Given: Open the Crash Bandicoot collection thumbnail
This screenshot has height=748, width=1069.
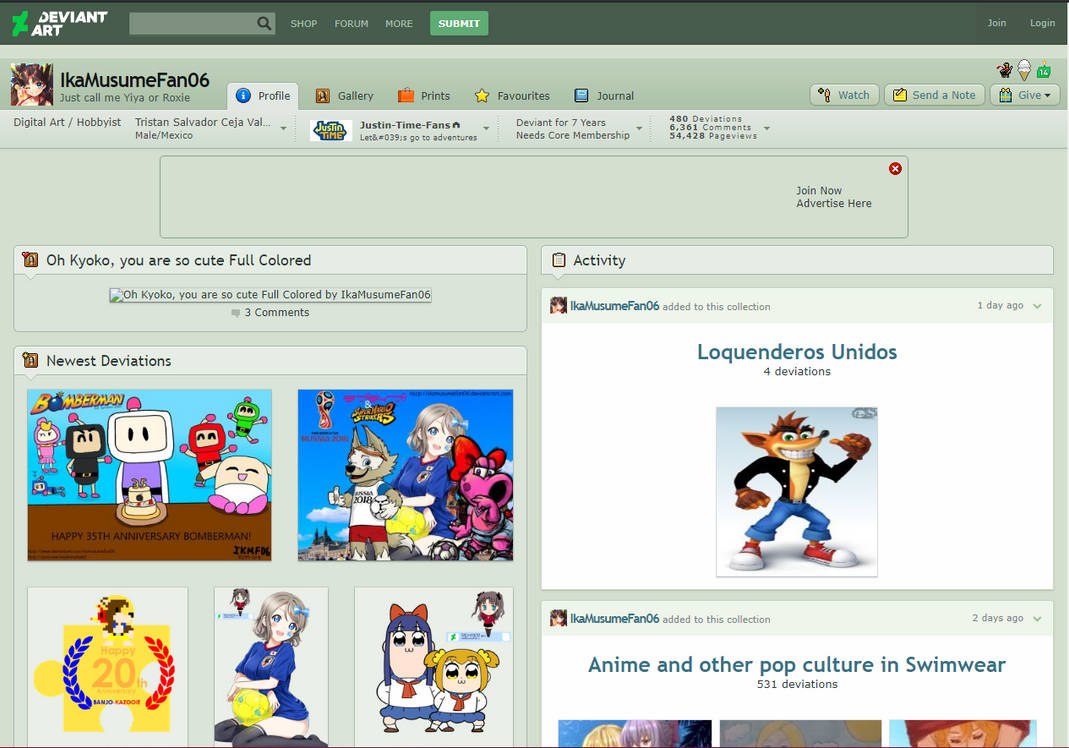Looking at the screenshot, I should 797,492.
